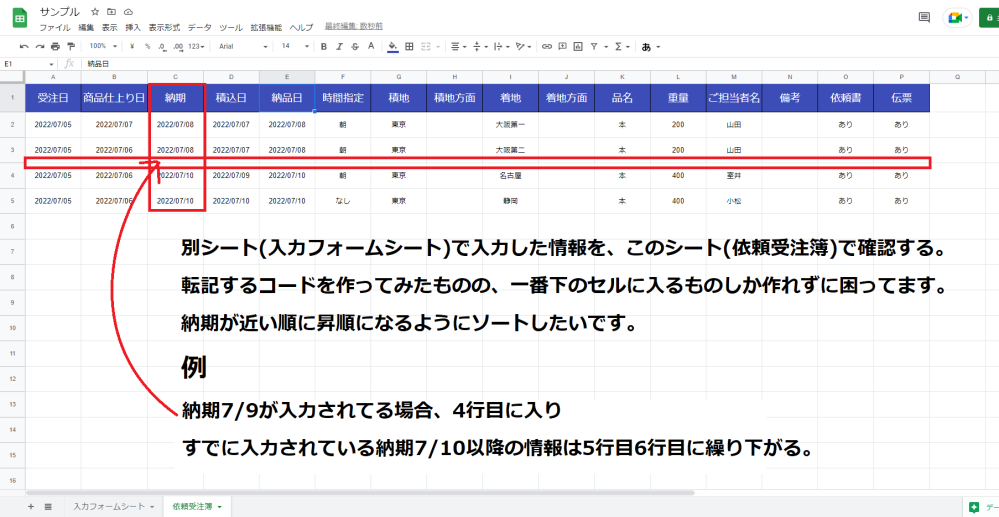Open the horizontal align dropdown
This screenshot has height=517, width=999.
tap(458, 47)
